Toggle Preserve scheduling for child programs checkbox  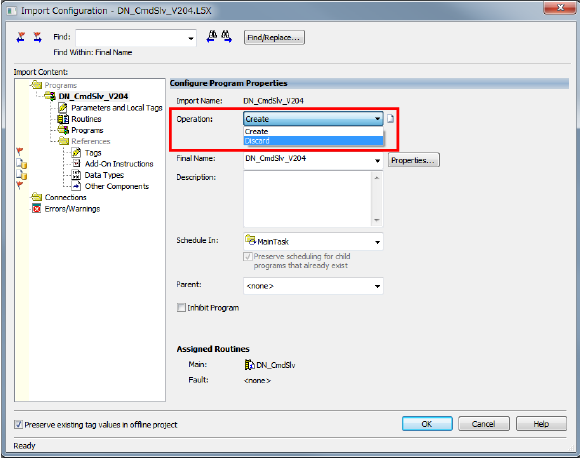247,256
